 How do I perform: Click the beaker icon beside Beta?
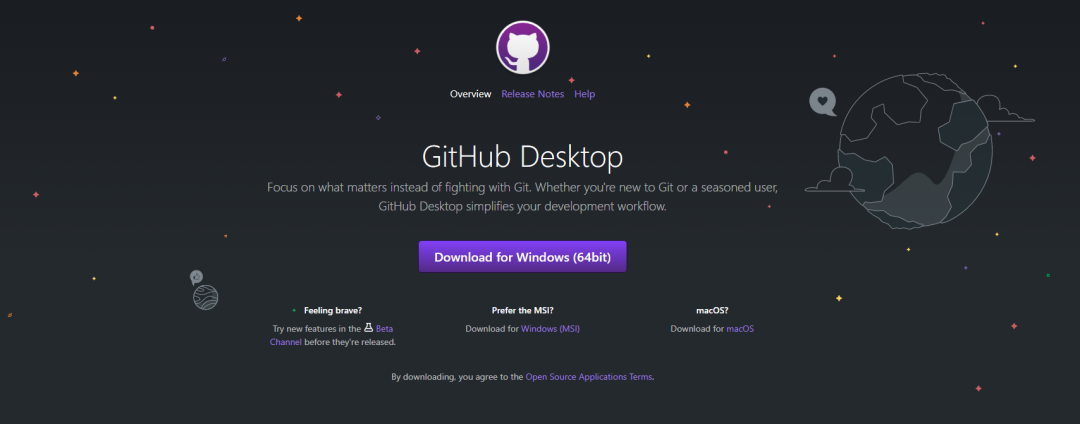tap(368, 328)
